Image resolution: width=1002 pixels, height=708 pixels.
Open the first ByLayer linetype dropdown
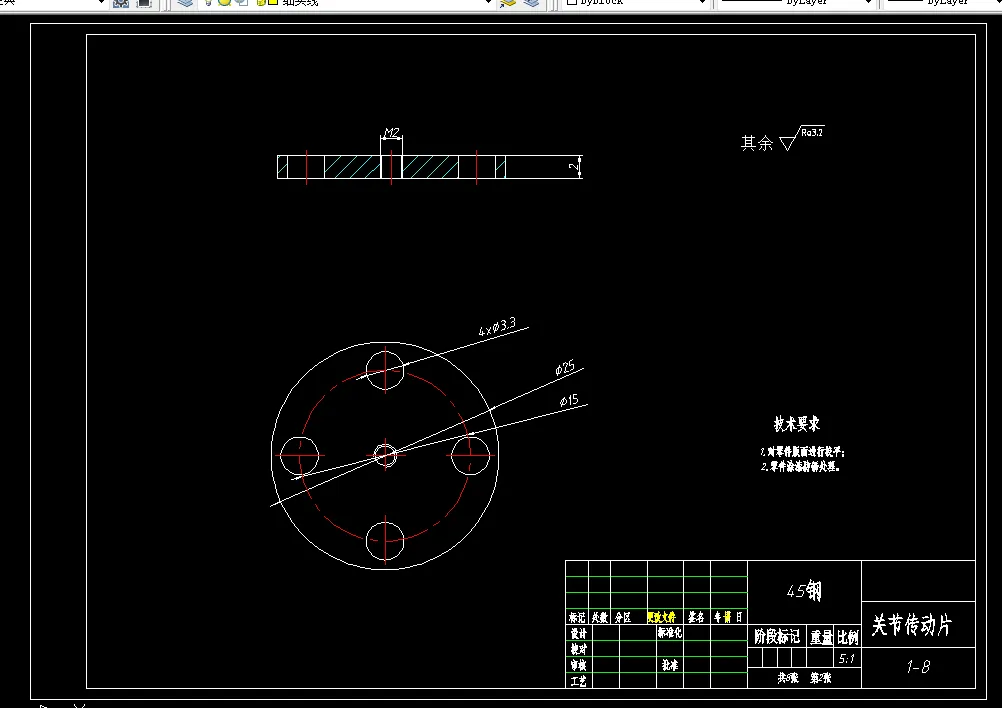pyautogui.click(x=868, y=3)
